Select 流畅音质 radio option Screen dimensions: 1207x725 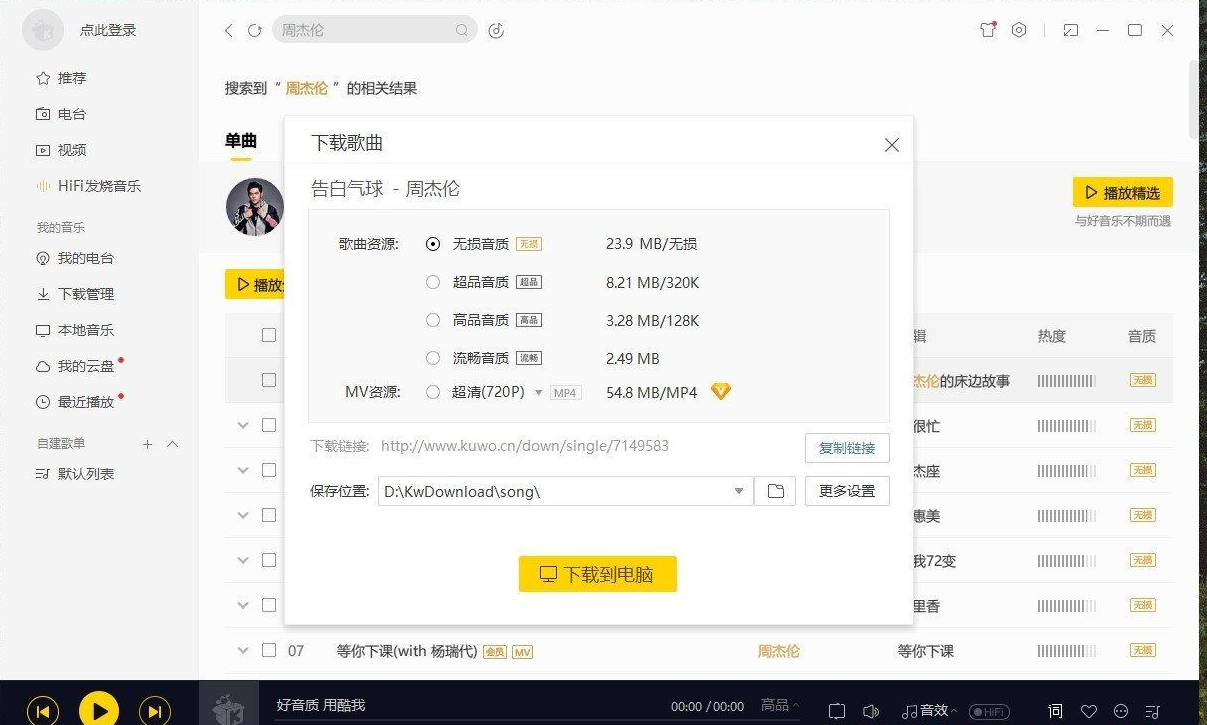pos(433,358)
